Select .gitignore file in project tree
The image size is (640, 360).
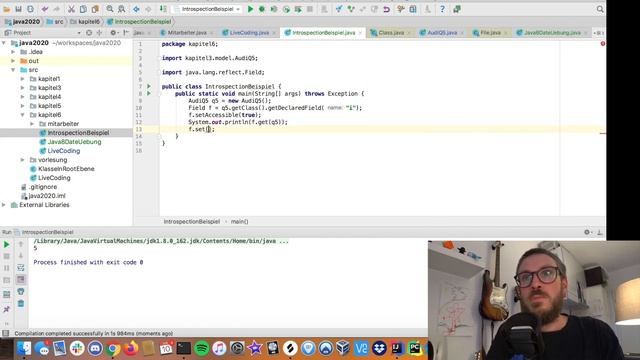pos(42,187)
